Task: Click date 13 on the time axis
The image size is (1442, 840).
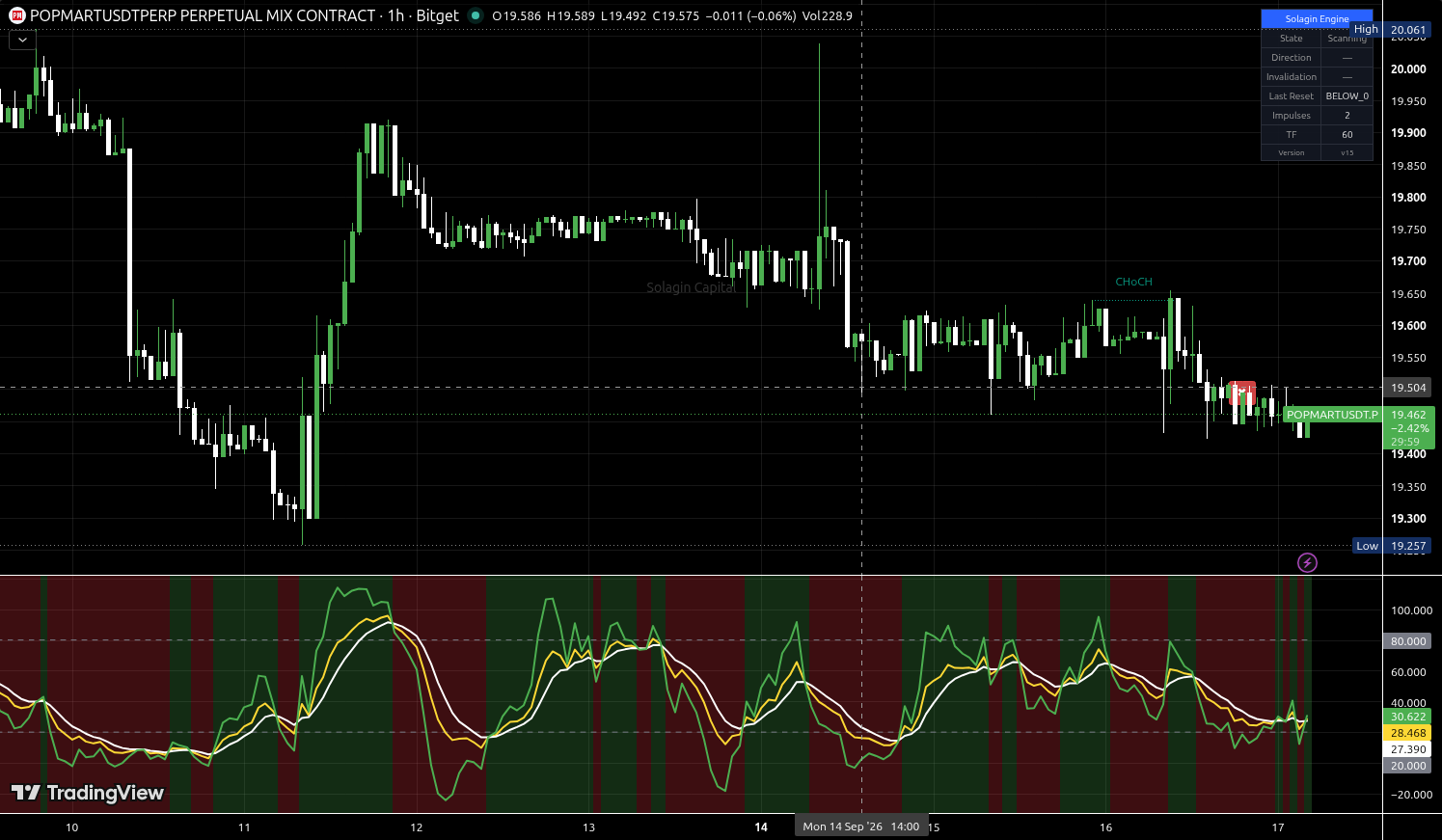Action: (x=589, y=827)
